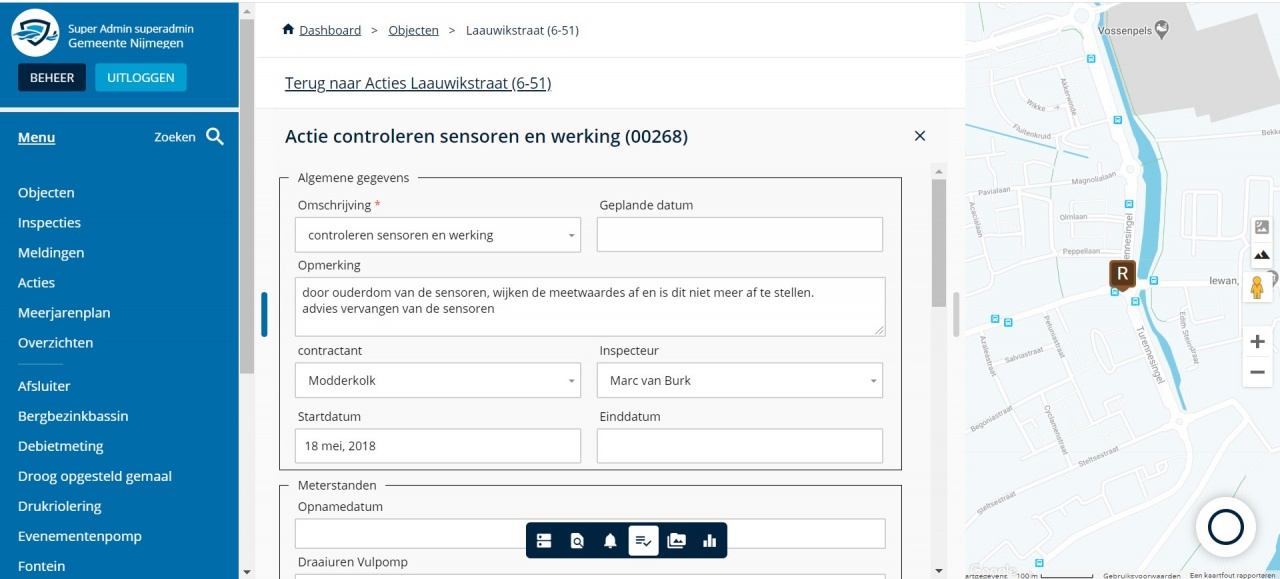
Task: Open the Inspecteur dropdown showing Marc van Burk
Action: (740, 380)
